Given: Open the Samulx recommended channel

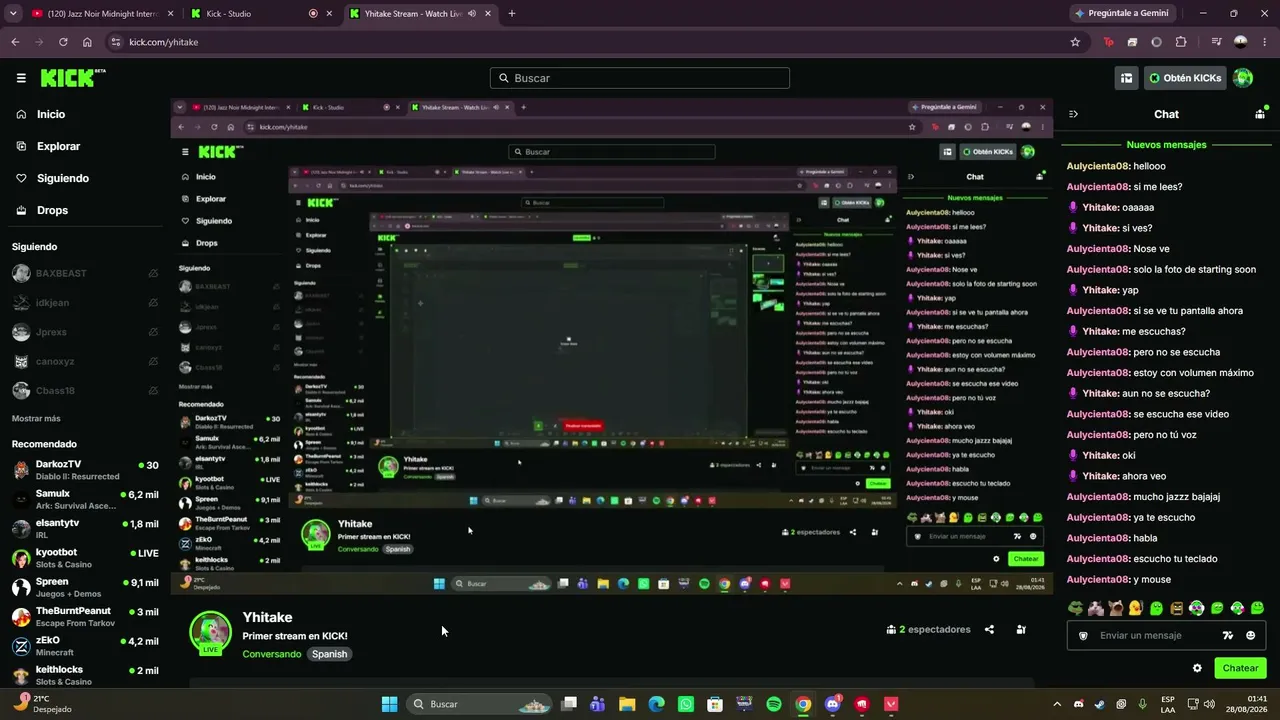Looking at the screenshot, I should [x=85, y=499].
